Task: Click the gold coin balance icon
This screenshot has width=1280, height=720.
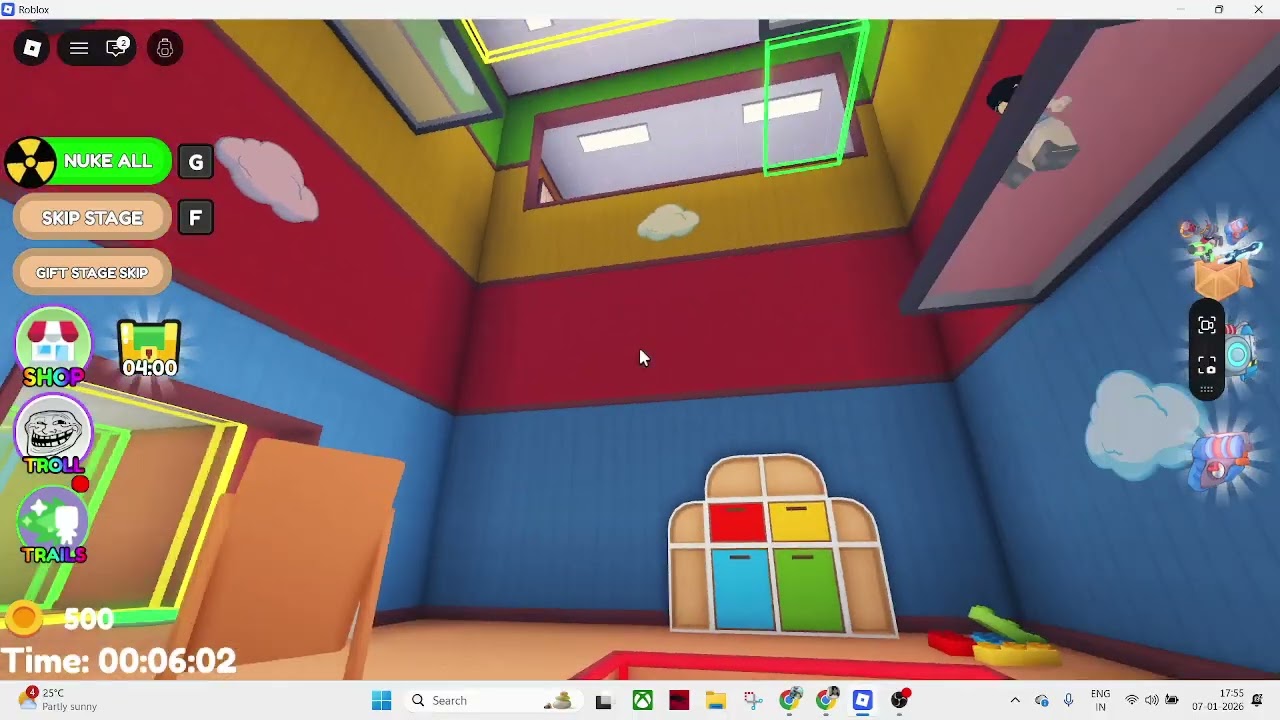Action: (23, 618)
